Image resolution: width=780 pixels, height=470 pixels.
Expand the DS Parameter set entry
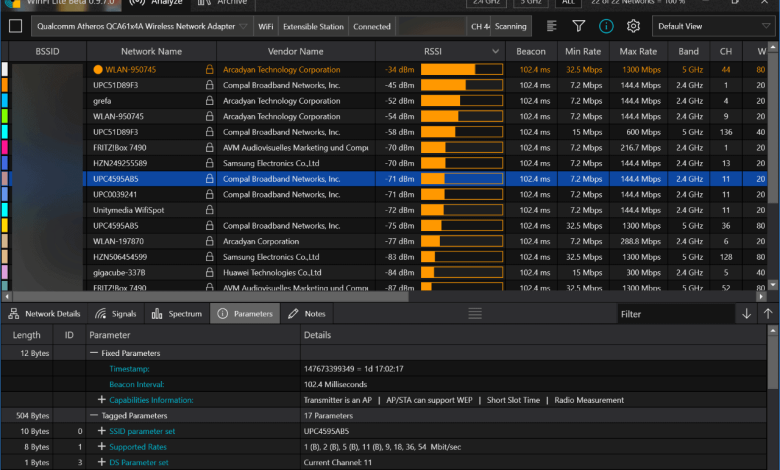click(x=101, y=462)
